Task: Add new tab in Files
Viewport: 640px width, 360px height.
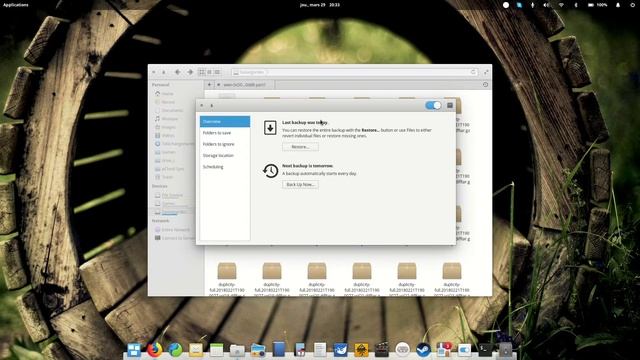Action: pos(209,84)
